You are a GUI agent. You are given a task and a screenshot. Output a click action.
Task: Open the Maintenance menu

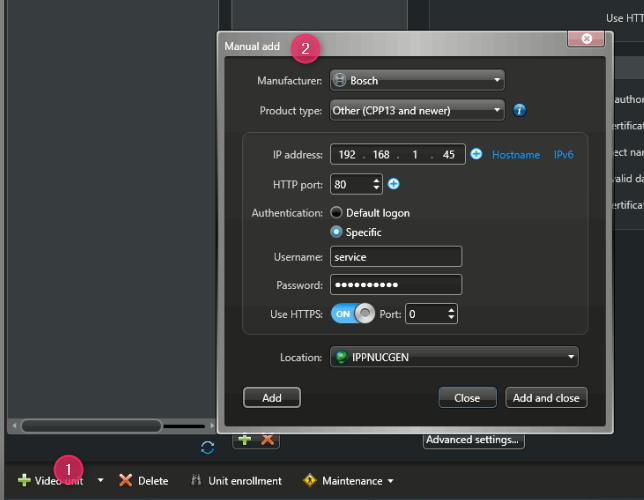pyautogui.click(x=343, y=481)
